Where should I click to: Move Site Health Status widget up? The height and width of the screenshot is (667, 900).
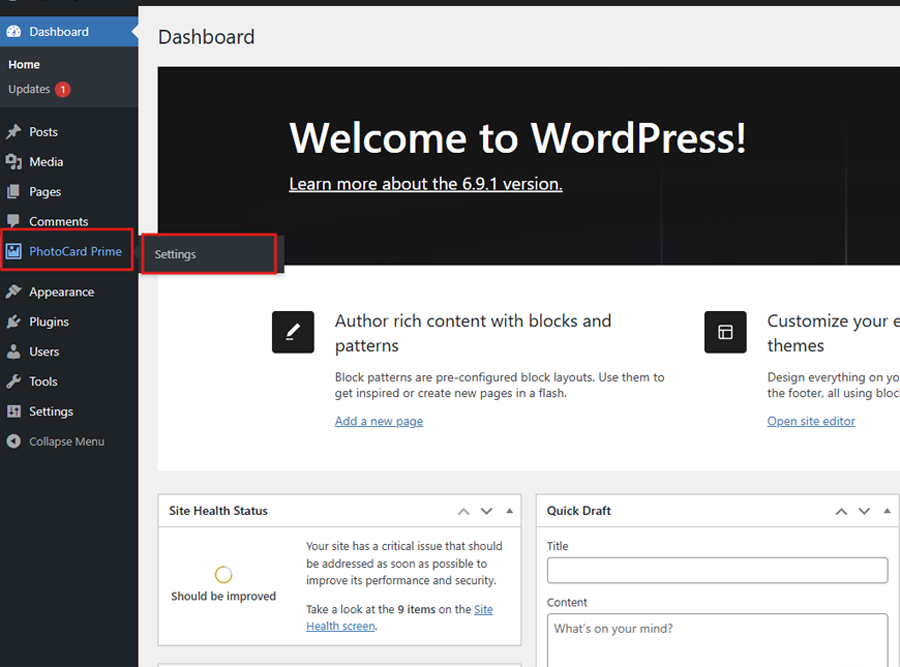(x=464, y=511)
